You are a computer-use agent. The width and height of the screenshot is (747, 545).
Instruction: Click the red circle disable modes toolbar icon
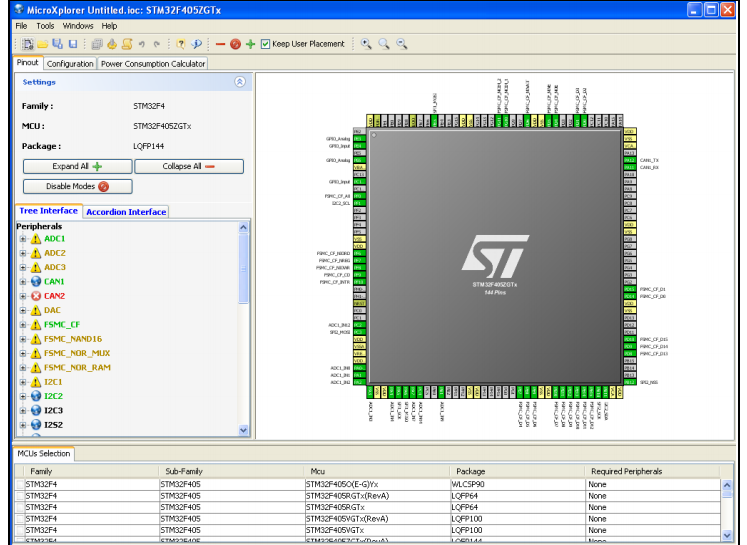235,44
